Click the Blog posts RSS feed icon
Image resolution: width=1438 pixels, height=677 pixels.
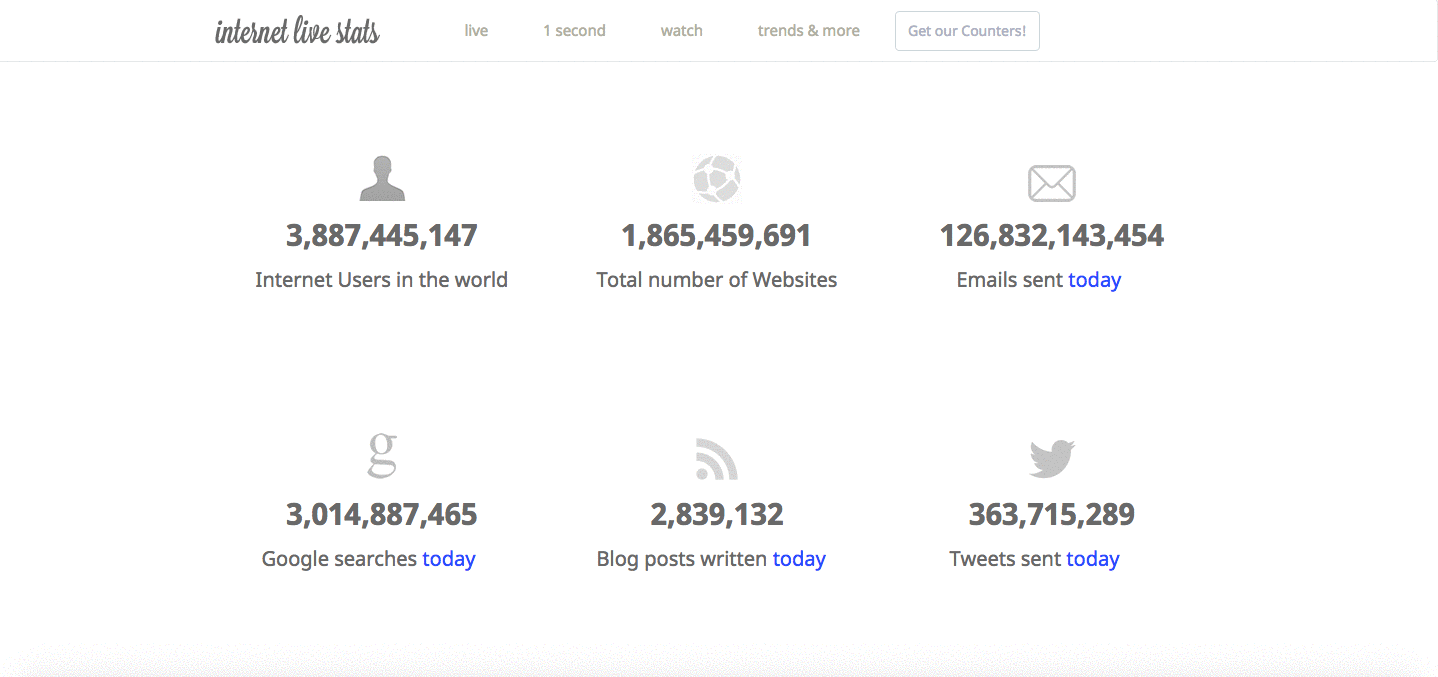(x=716, y=459)
